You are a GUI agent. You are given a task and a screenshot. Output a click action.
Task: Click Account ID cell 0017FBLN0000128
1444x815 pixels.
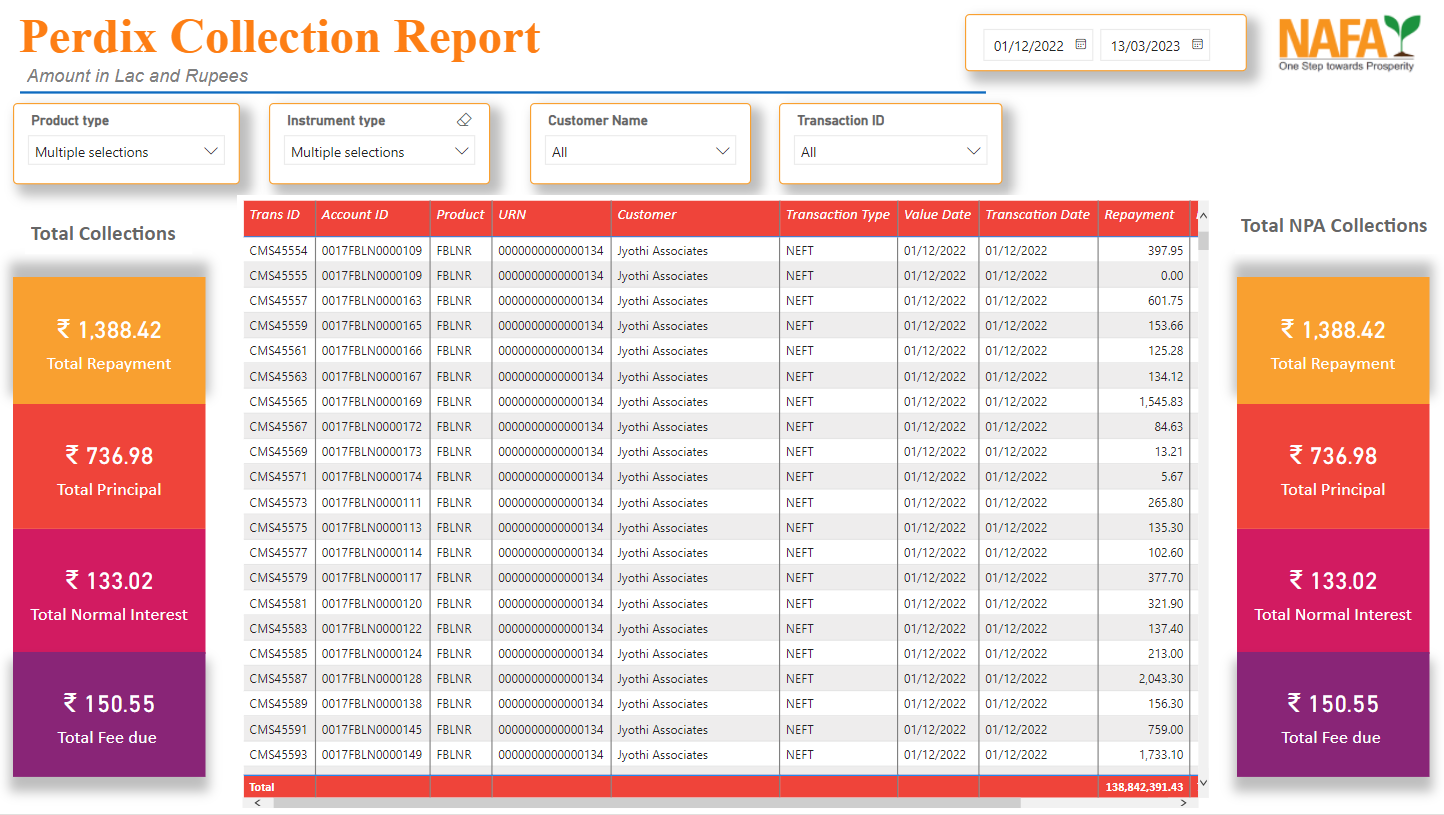(372, 679)
